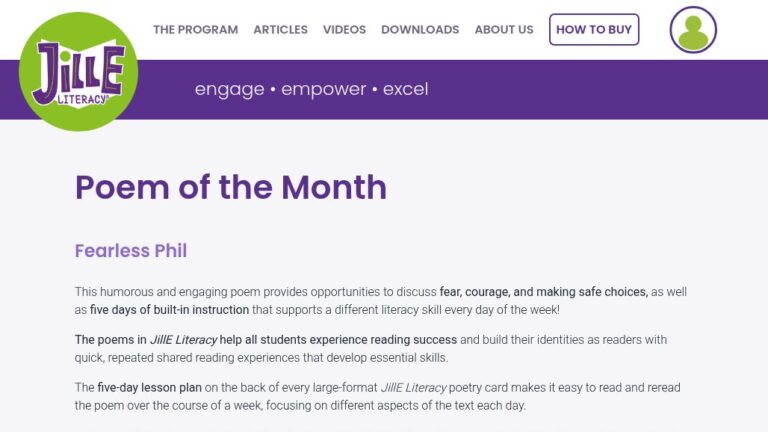Open the user account profile icon
This screenshot has width=768, height=432.
693,29
